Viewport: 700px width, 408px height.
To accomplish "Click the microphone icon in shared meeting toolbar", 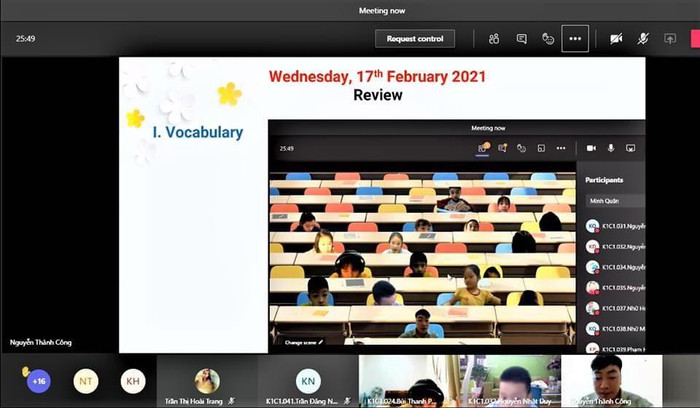I will point(610,148).
